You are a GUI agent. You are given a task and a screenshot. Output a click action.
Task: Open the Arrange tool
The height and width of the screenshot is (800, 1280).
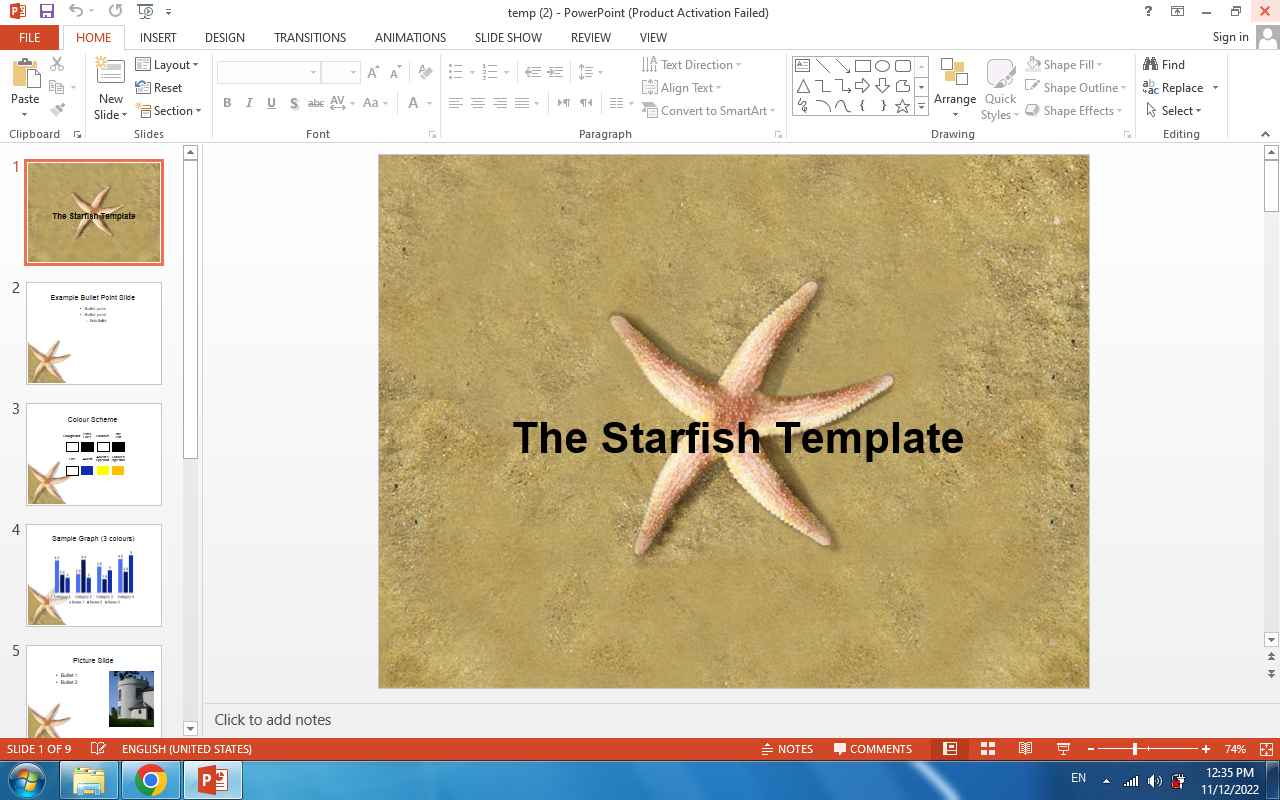tap(954, 88)
